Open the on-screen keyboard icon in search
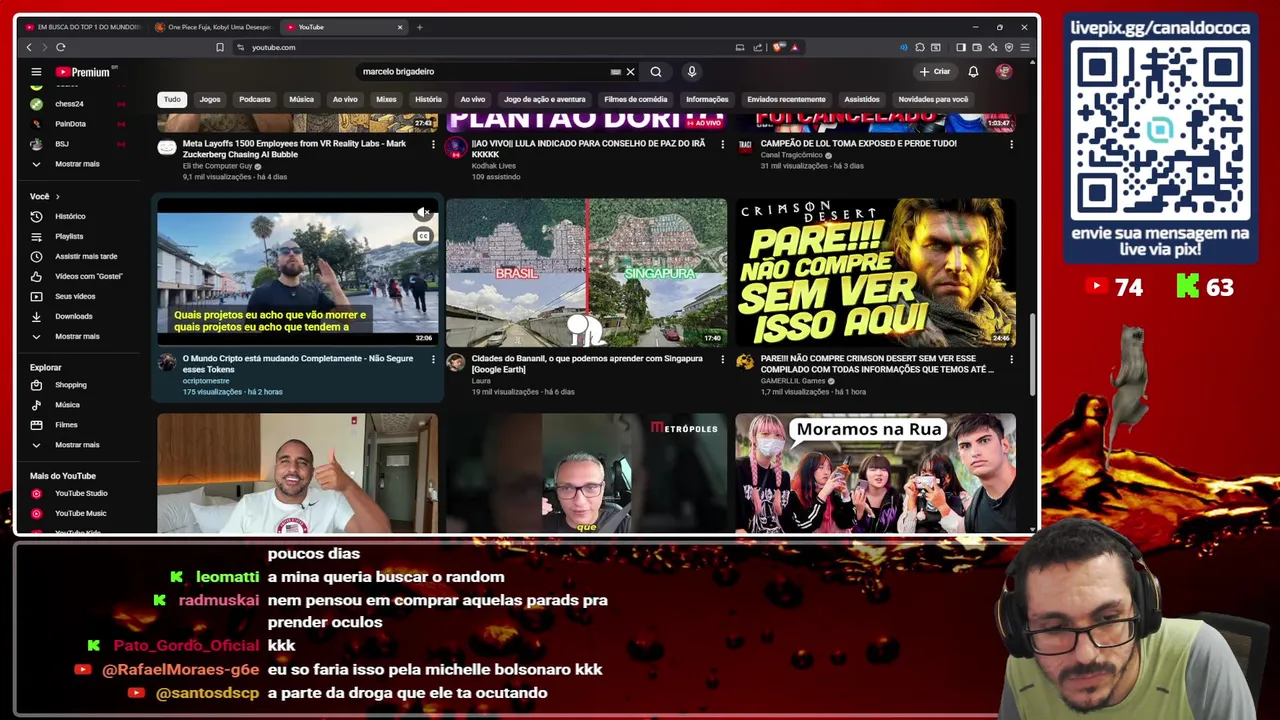Image resolution: width=1280 pixels, height=720 pixels. pyautogui.click(x=615, y=72)
